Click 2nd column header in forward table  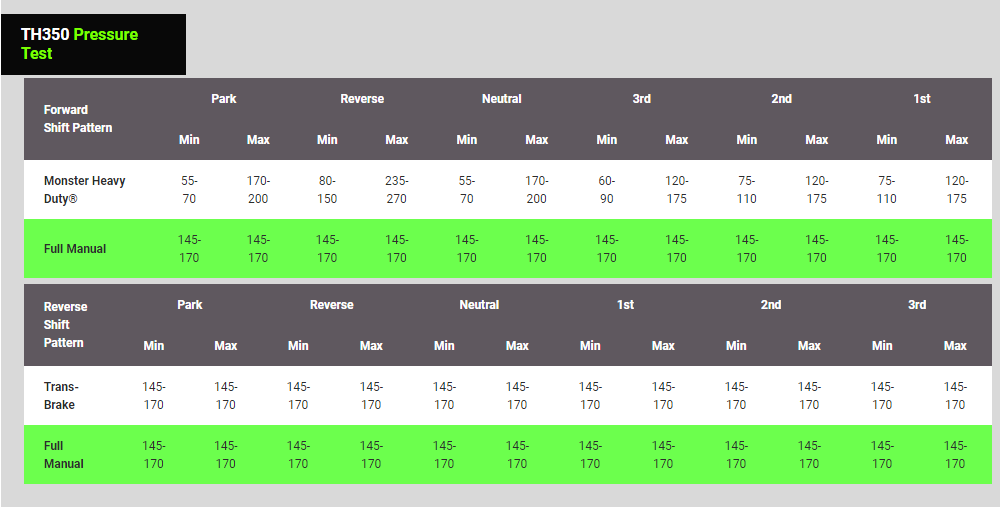pyautogui.click(x=782, y=99)
